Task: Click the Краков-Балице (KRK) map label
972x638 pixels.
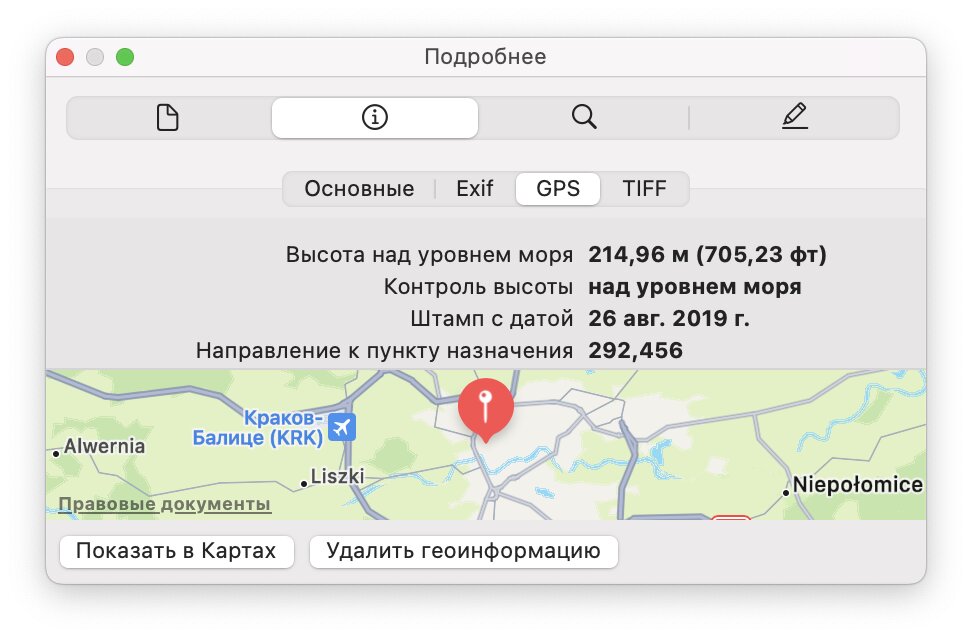Action: click(x=258, y=428)
